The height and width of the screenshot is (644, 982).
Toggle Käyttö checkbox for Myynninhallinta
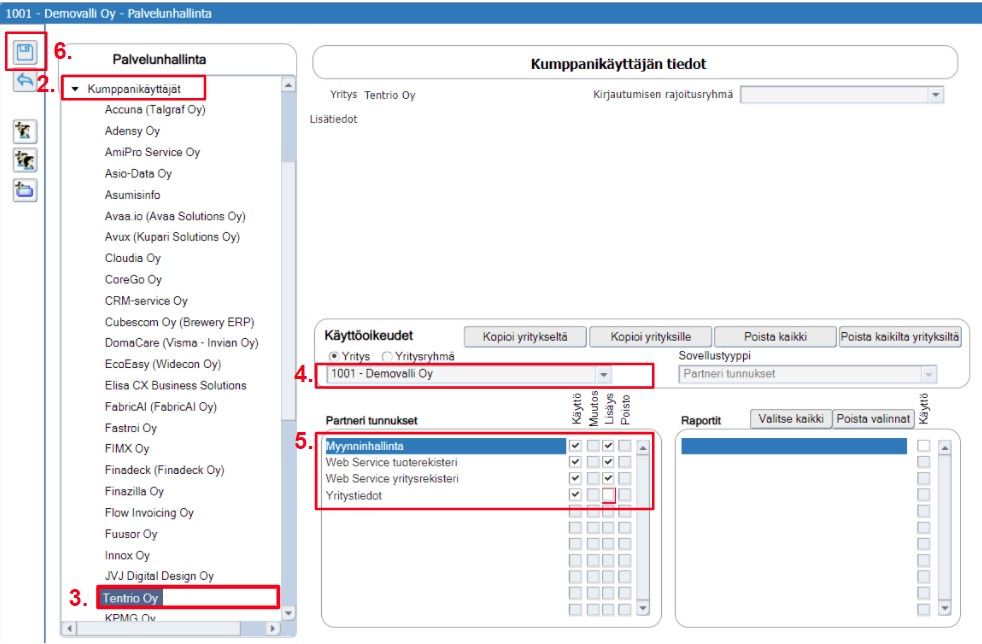pyautogui.click(x=575, y=445)
